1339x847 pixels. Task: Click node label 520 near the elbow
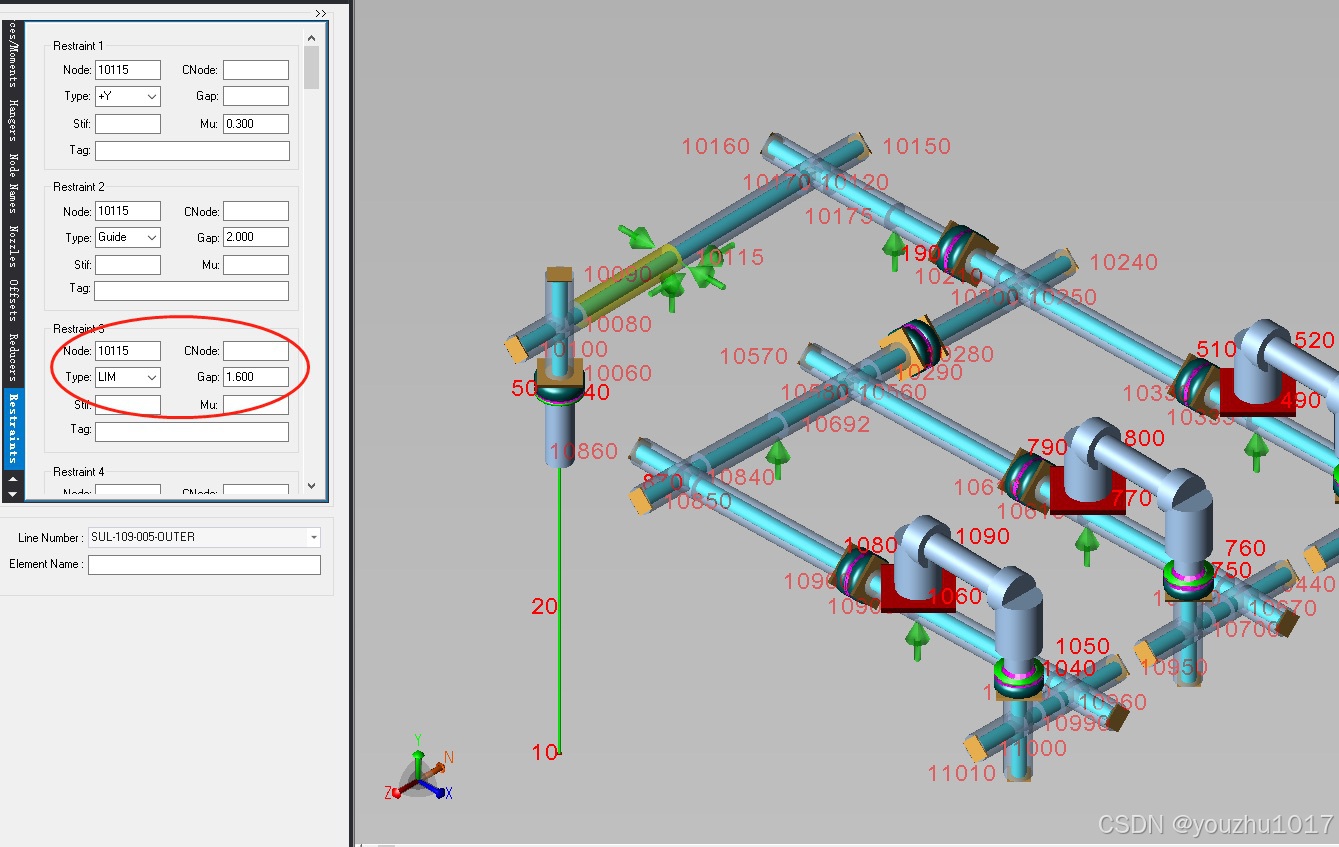pos(1314,341)
